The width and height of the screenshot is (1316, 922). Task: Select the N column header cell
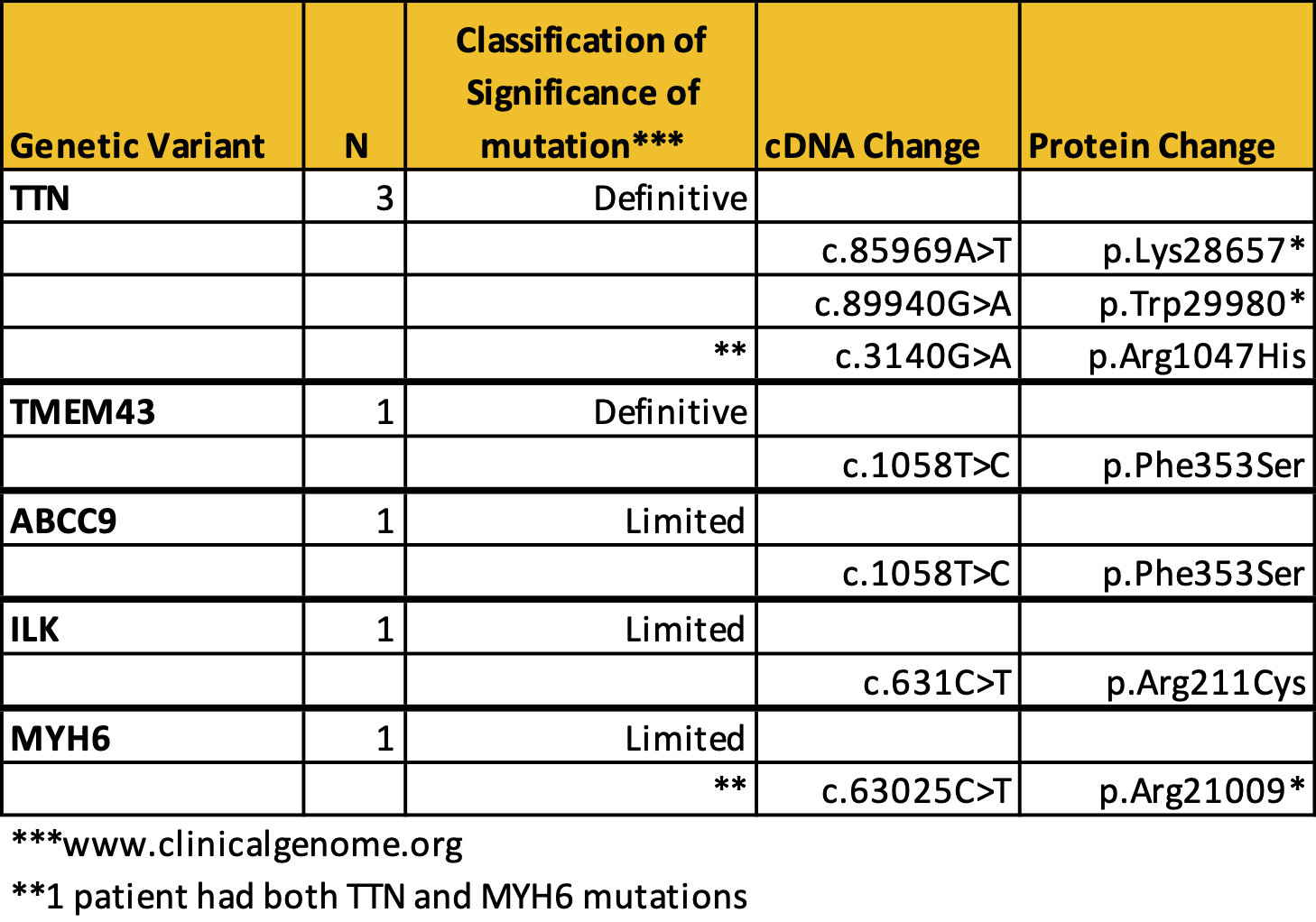coord(356,145)
